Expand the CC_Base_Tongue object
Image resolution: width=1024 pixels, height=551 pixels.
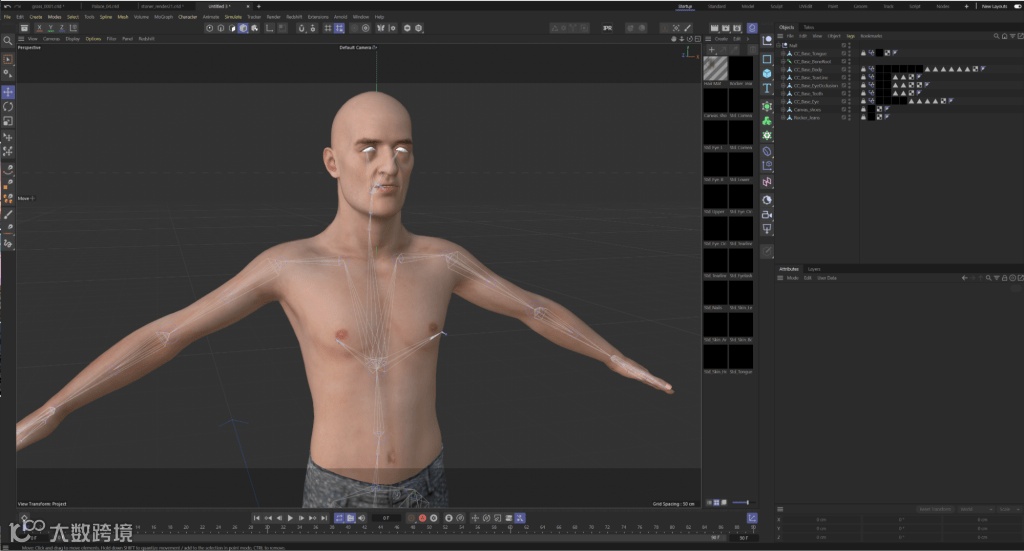[x=783, y=54]
